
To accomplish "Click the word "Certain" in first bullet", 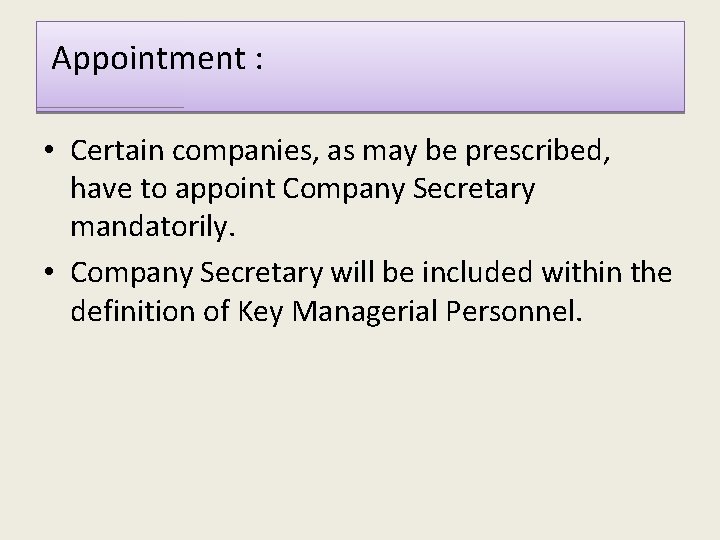I will 117,151.
